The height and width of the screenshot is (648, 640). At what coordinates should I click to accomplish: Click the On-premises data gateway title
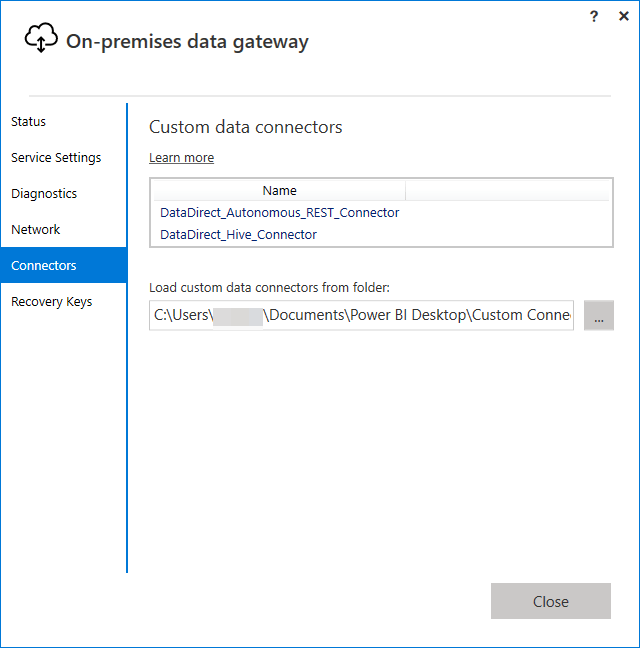[x=187, y=41]
